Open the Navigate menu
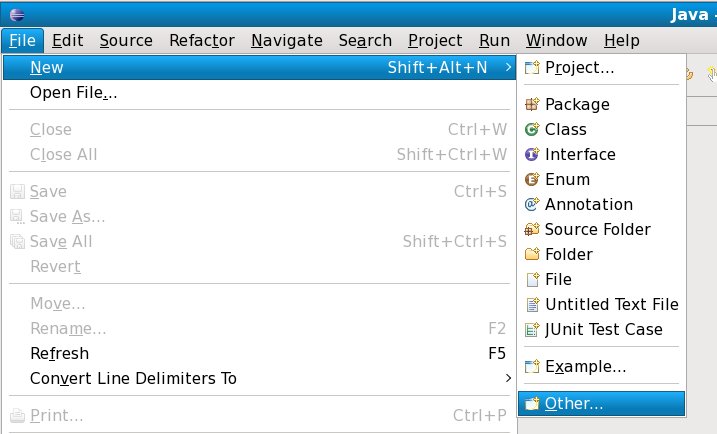717x434 pixels. pyautogui.click(x=287, y=41)
